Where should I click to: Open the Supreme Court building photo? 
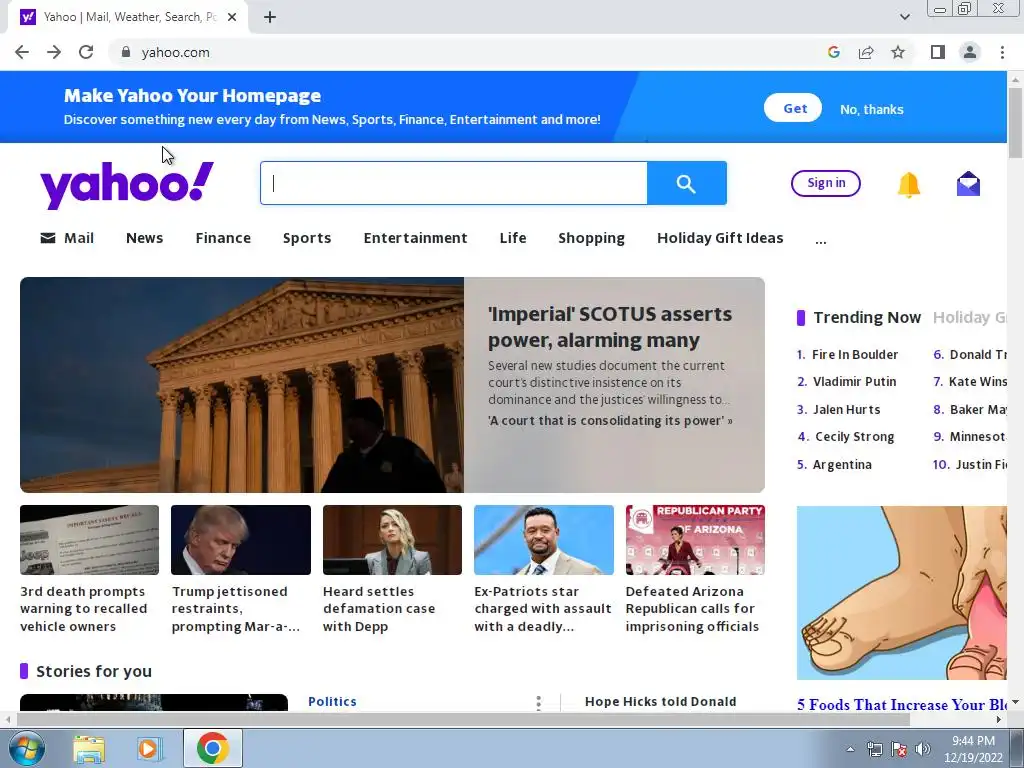(242, 385)
